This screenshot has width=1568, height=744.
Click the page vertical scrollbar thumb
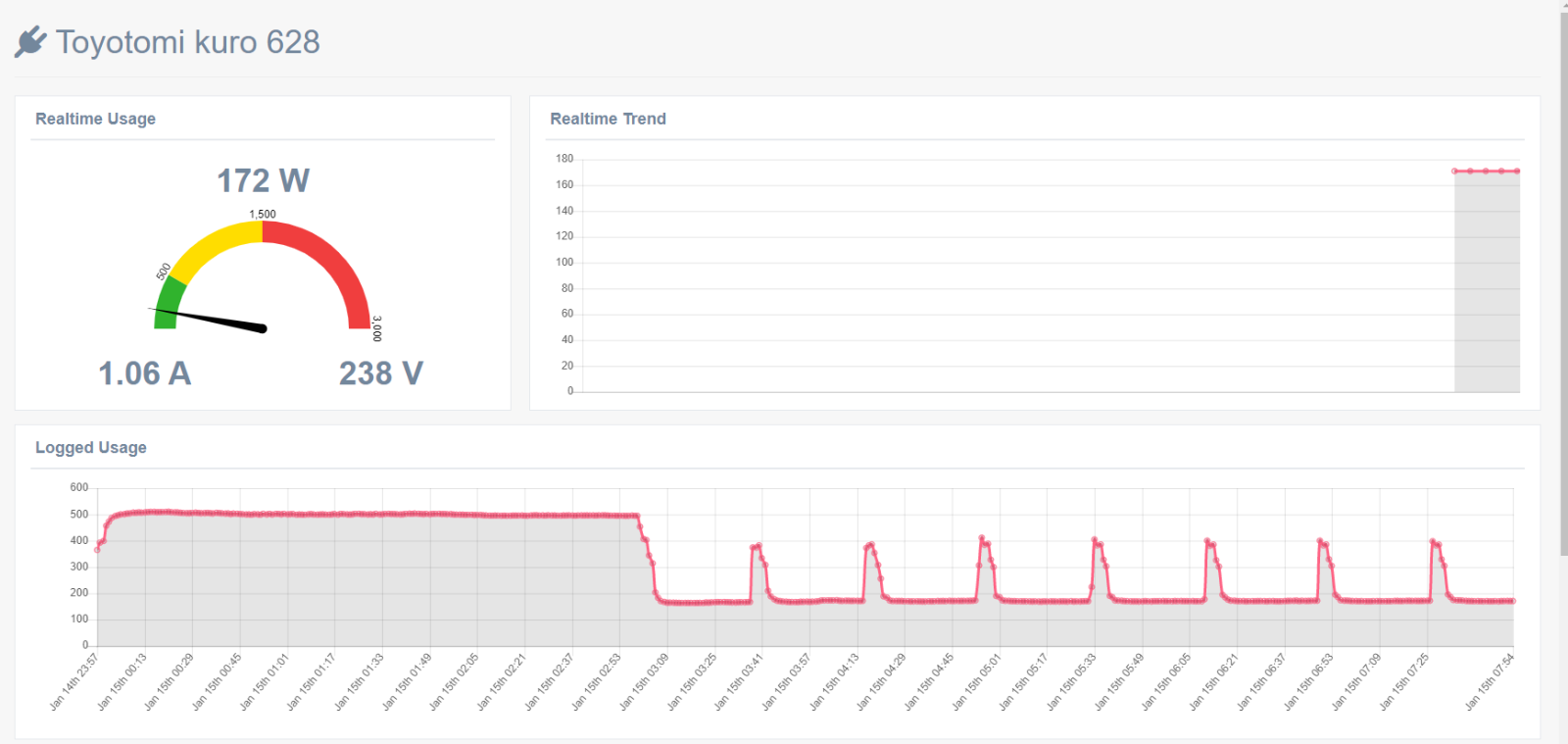coord(1564,284)
